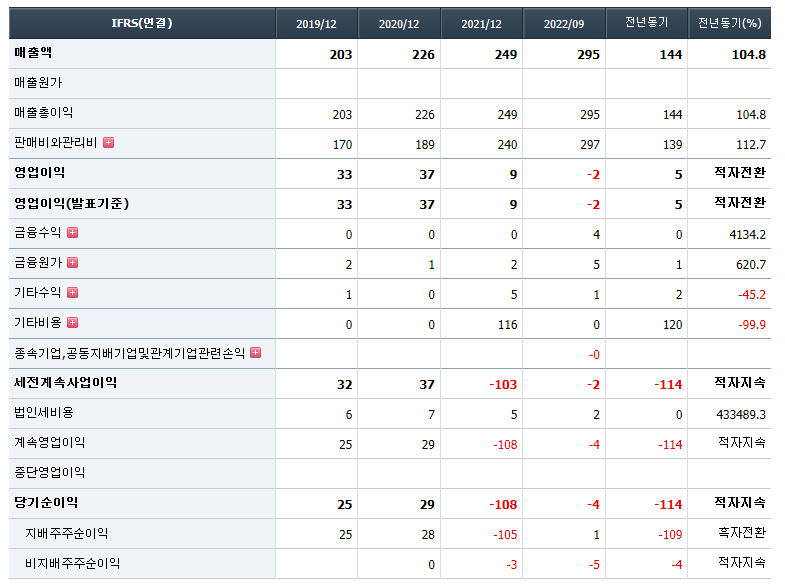Click 기타비용 2021/12 value 116

[508, 325]
